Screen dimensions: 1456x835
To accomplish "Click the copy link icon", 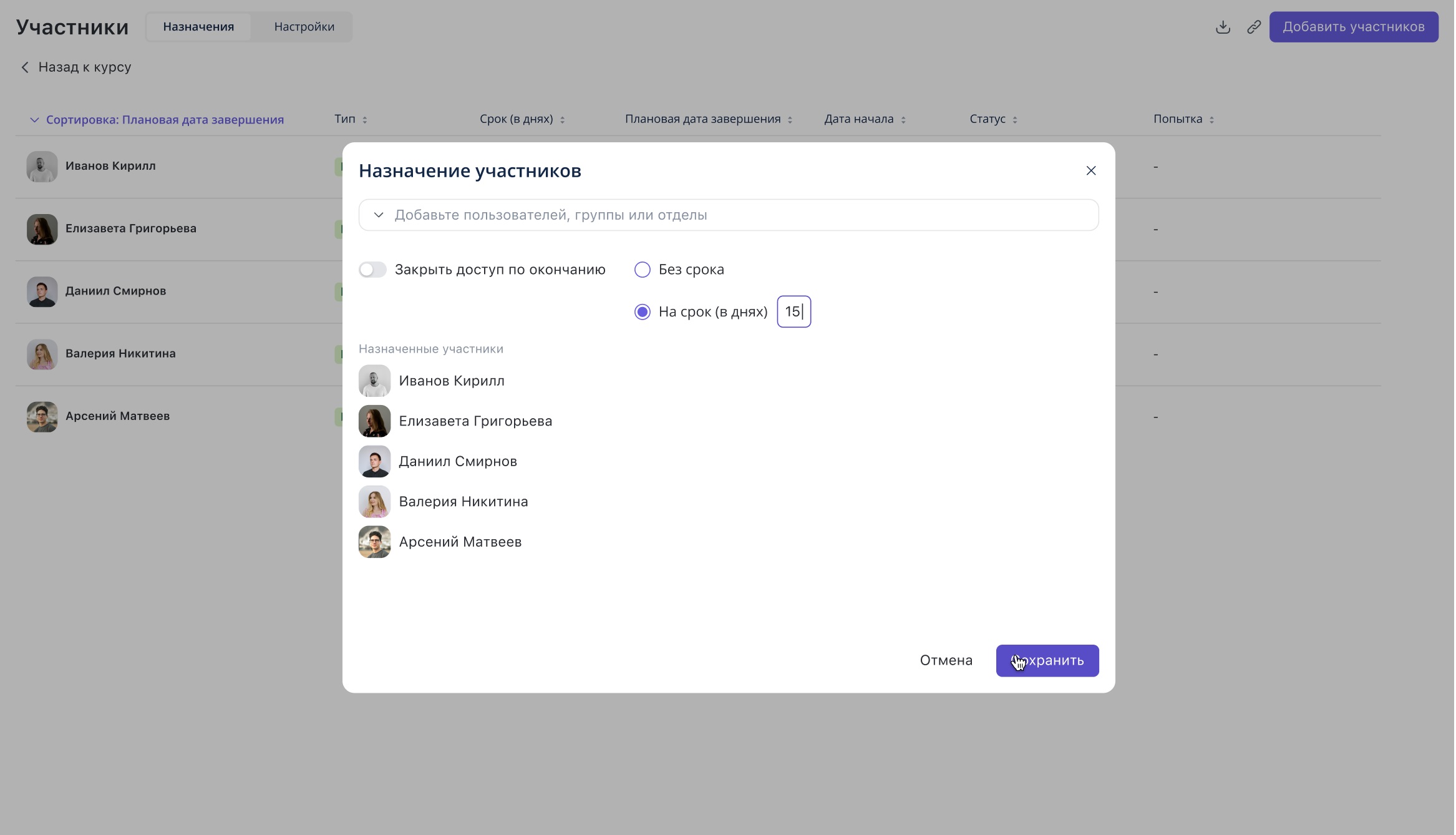I will 1254,27.
